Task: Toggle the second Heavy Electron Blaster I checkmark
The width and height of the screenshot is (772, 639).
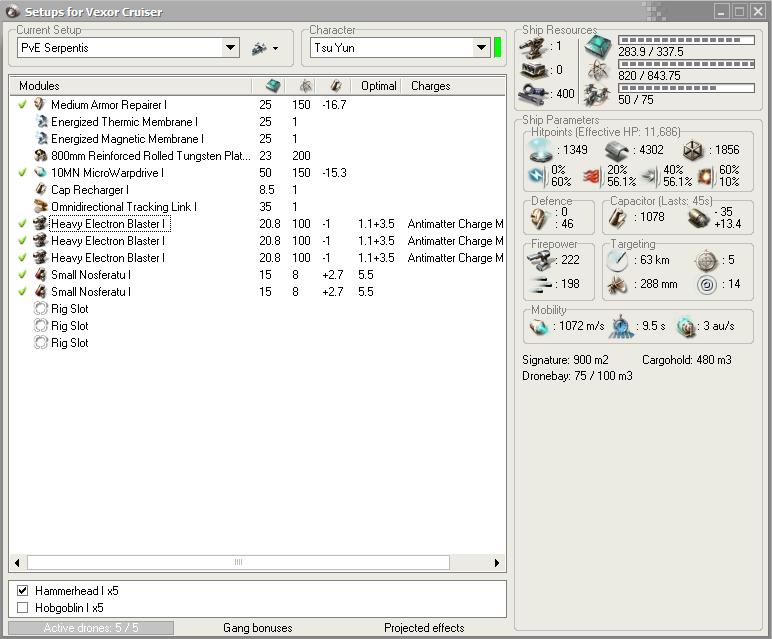Action: click(x=22, y=241)
